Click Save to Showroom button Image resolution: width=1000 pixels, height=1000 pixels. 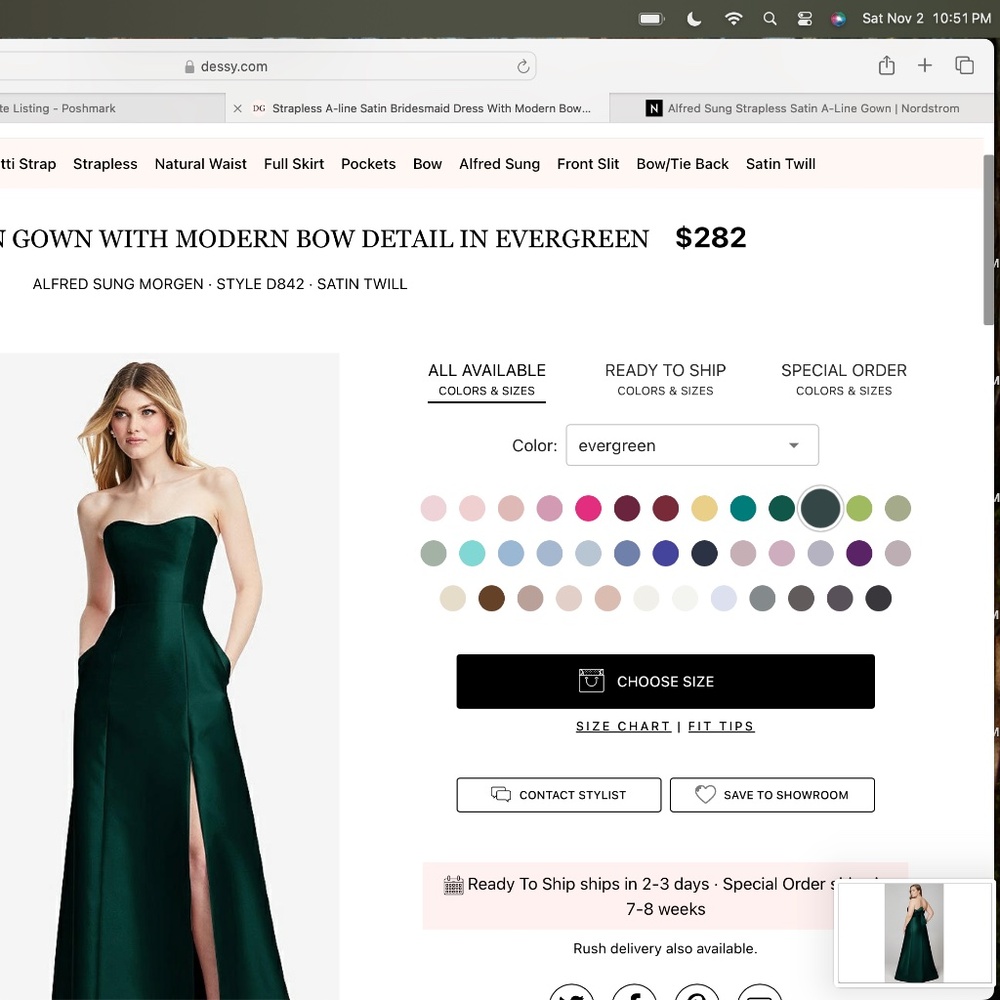(772, 795)
